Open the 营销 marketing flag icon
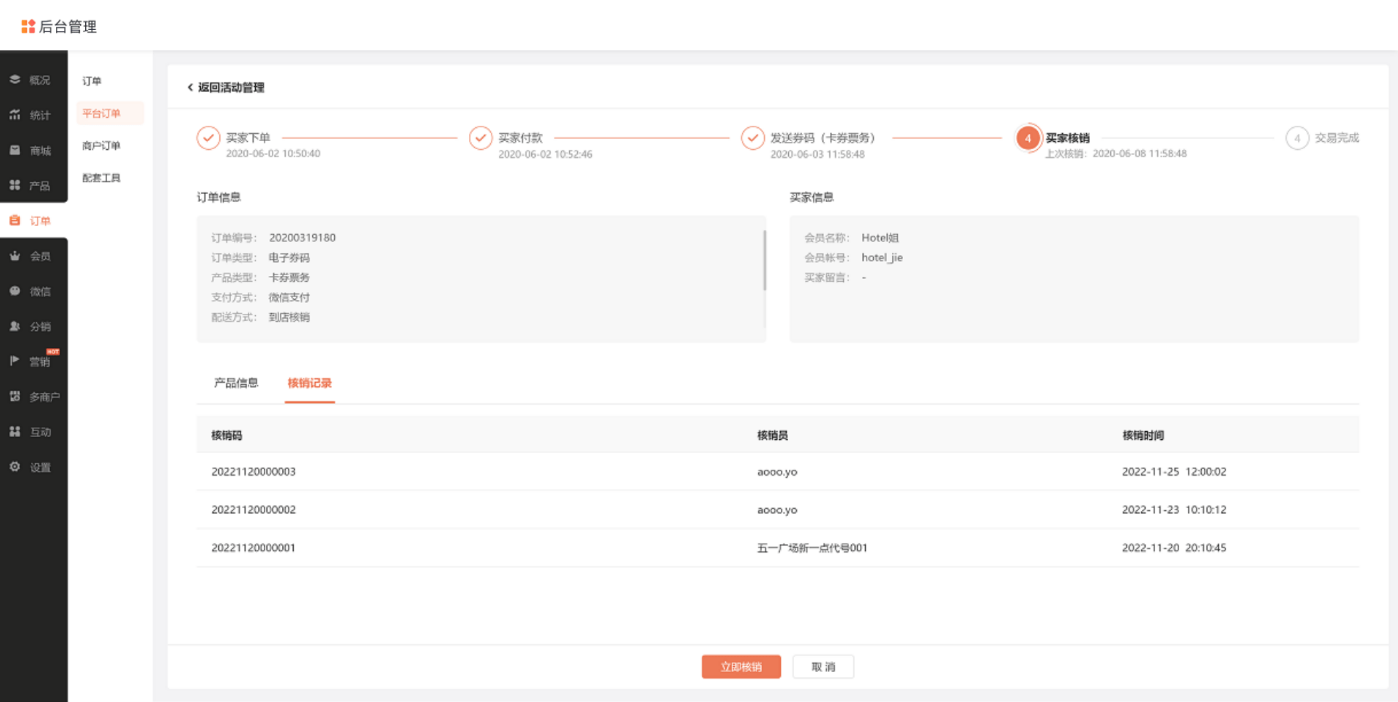The height and width of the screenshot is (702, 1398). point(15,361)
